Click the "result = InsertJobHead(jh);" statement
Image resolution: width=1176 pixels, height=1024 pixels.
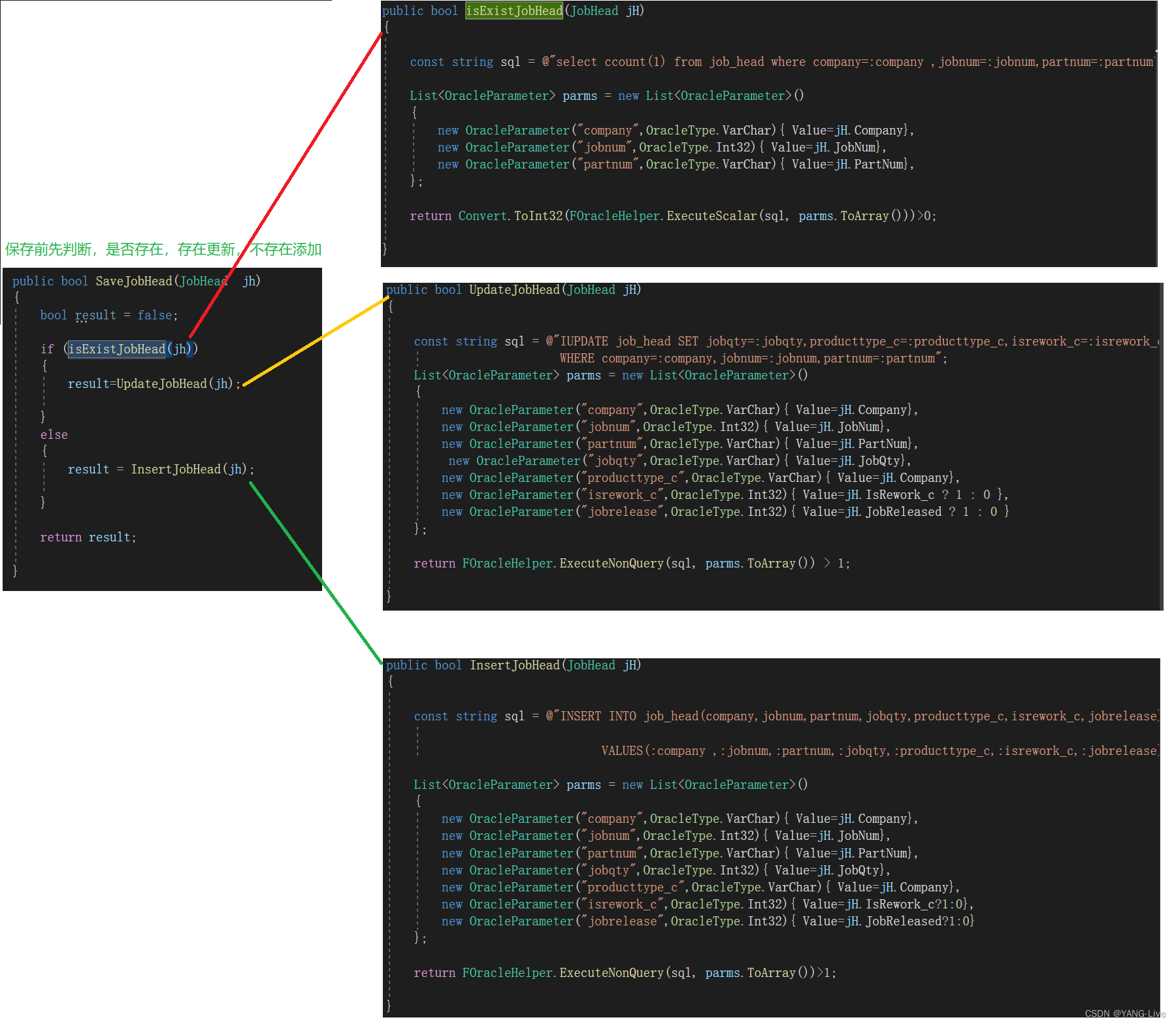[161, 470]
